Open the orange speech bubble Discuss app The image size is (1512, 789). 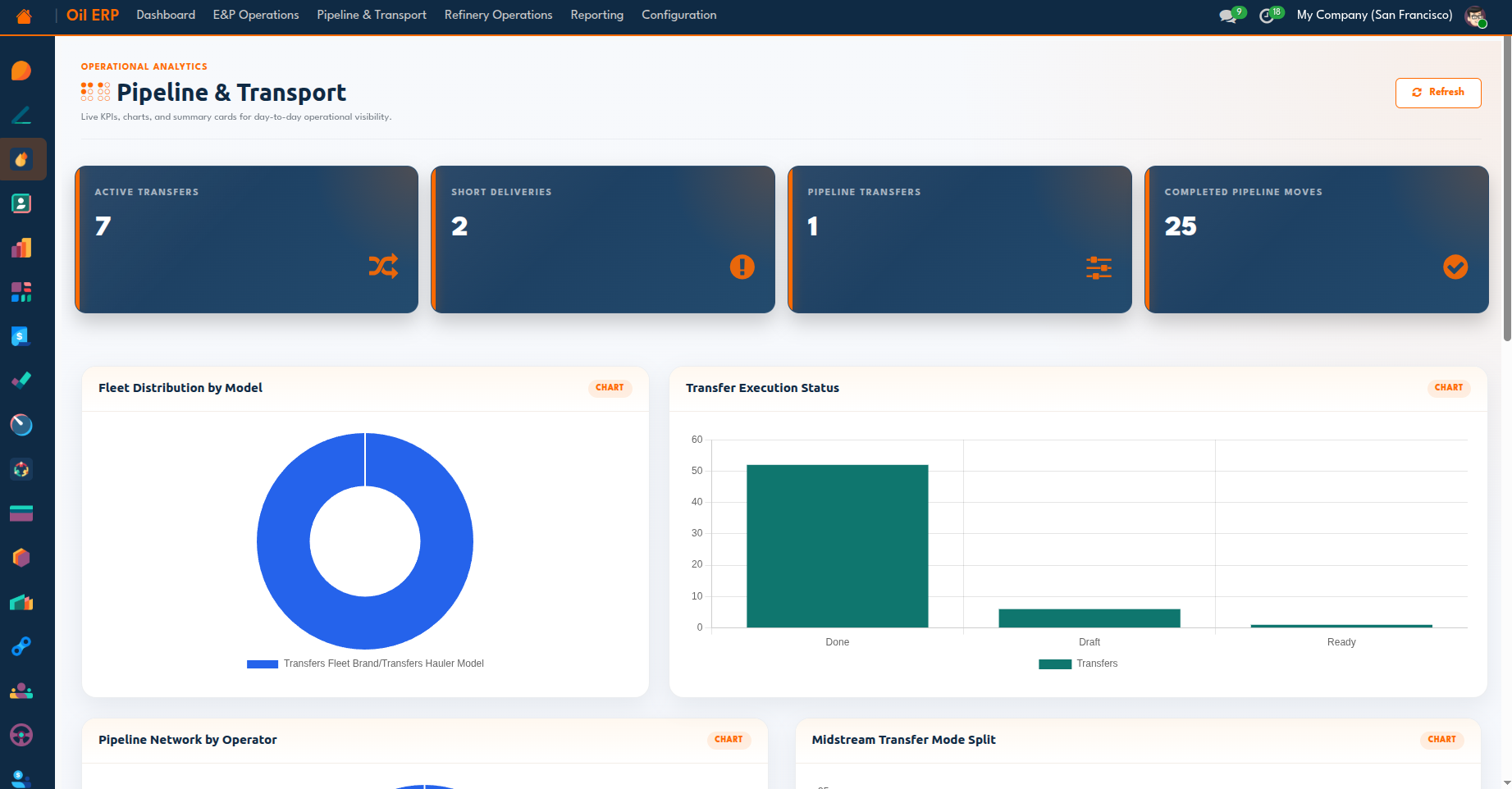click(x=21, y=71)
